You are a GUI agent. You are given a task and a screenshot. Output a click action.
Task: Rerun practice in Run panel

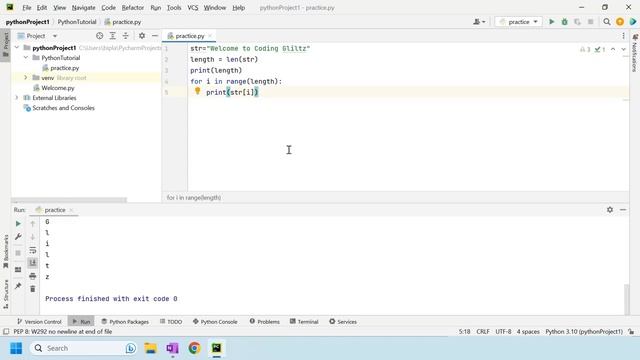click(x=18, y=224)
